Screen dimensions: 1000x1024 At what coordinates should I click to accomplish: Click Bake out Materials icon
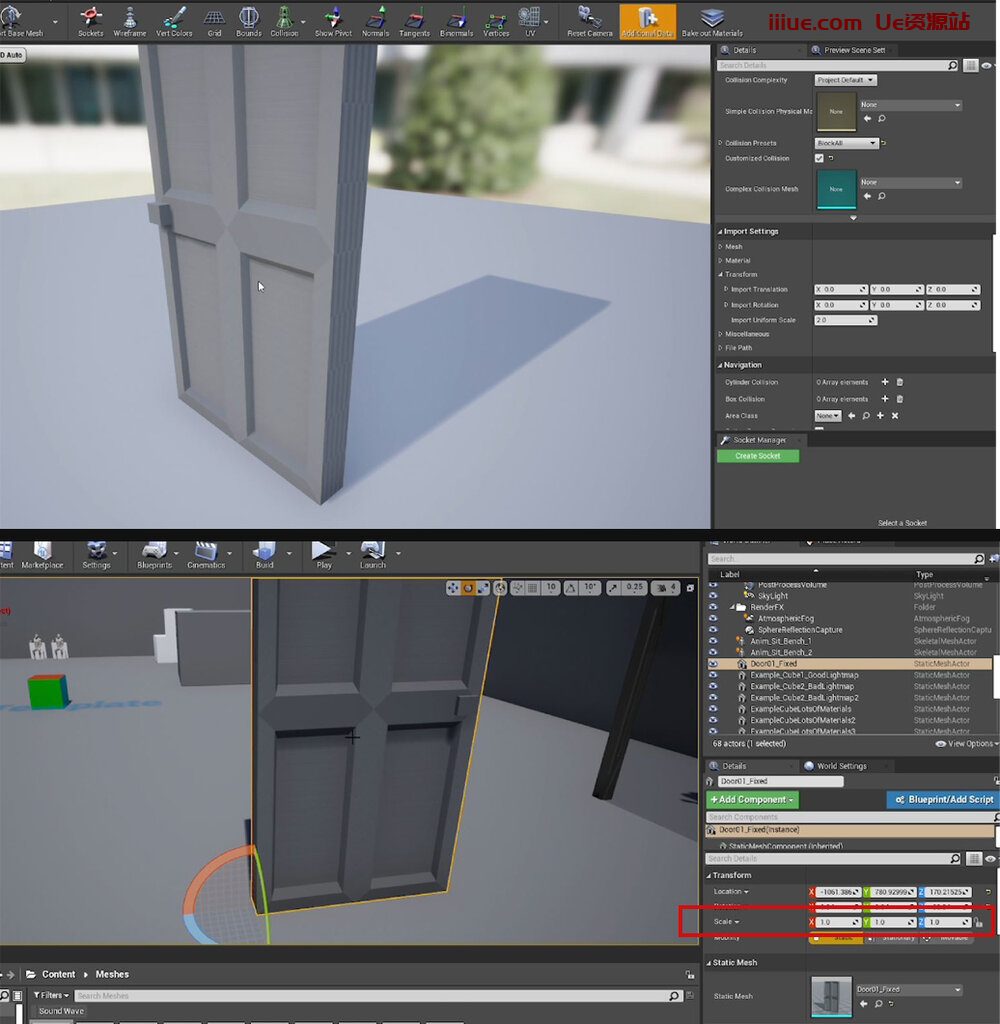pos(711,20)
